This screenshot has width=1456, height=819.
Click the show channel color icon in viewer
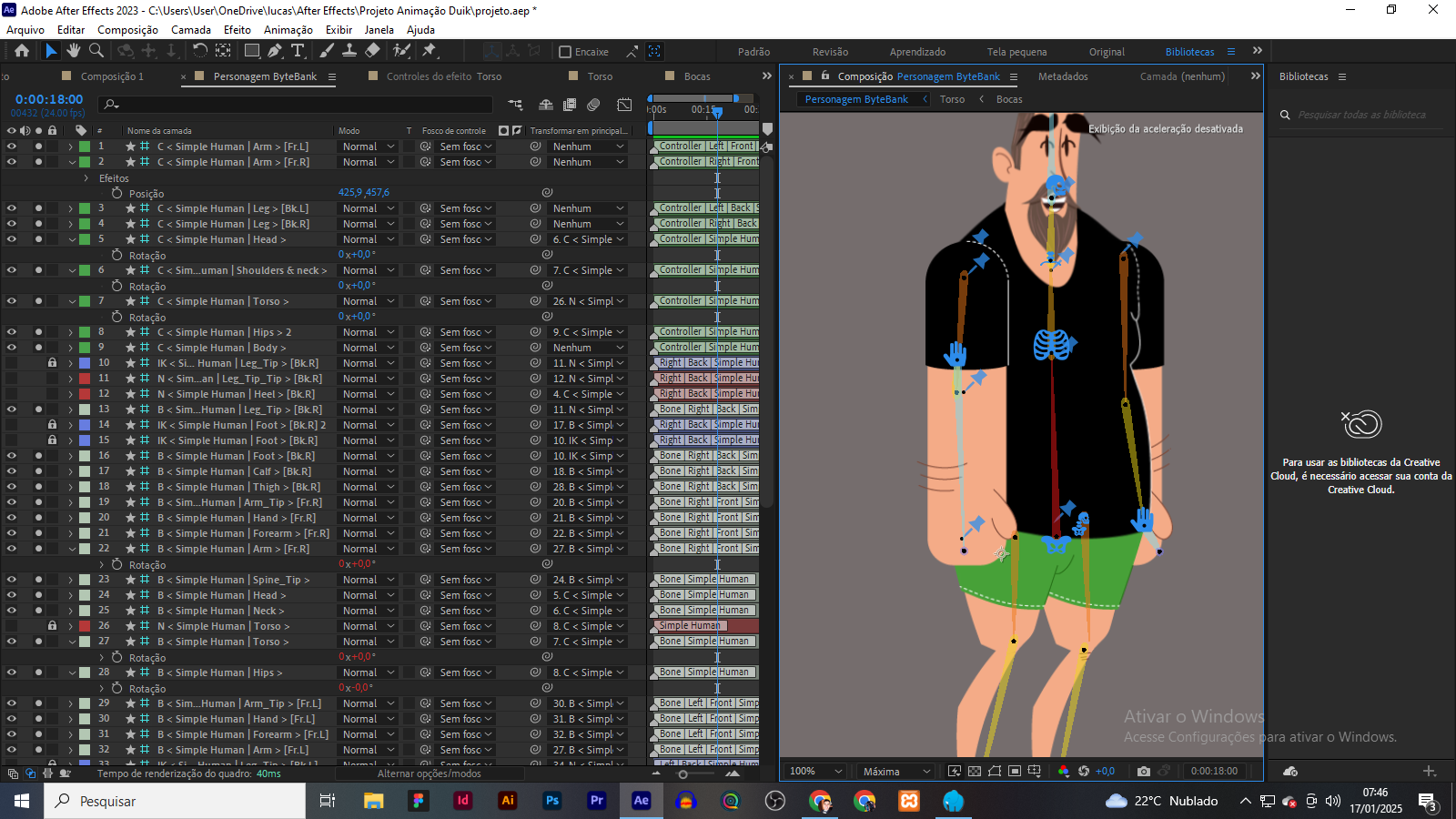[x=1064, y=771]
